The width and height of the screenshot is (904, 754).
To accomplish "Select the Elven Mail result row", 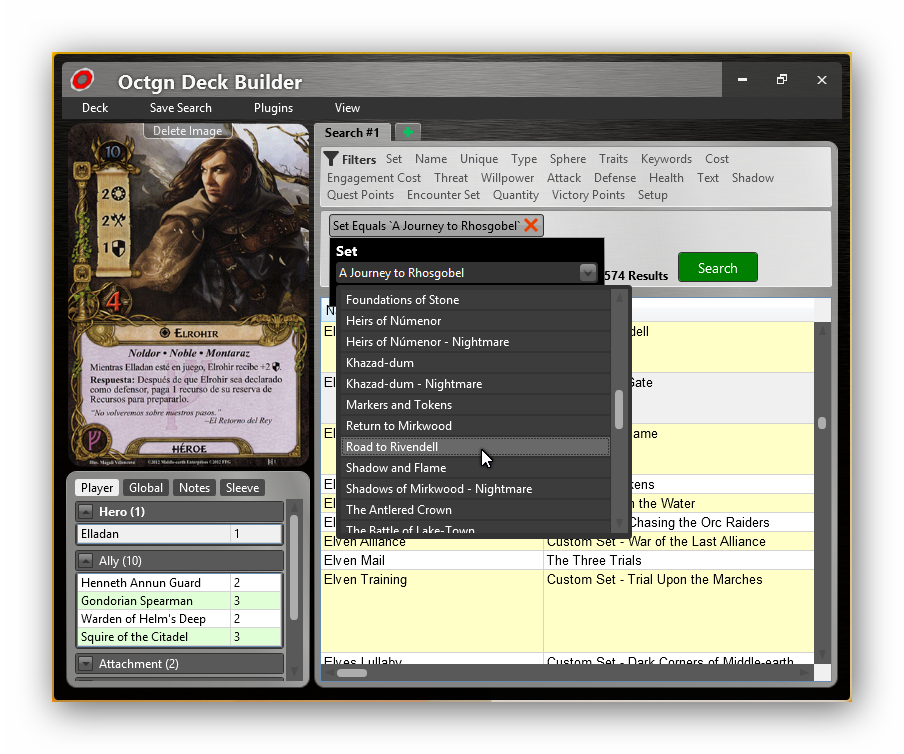I will pyautogui.click(x=567, y=560).
